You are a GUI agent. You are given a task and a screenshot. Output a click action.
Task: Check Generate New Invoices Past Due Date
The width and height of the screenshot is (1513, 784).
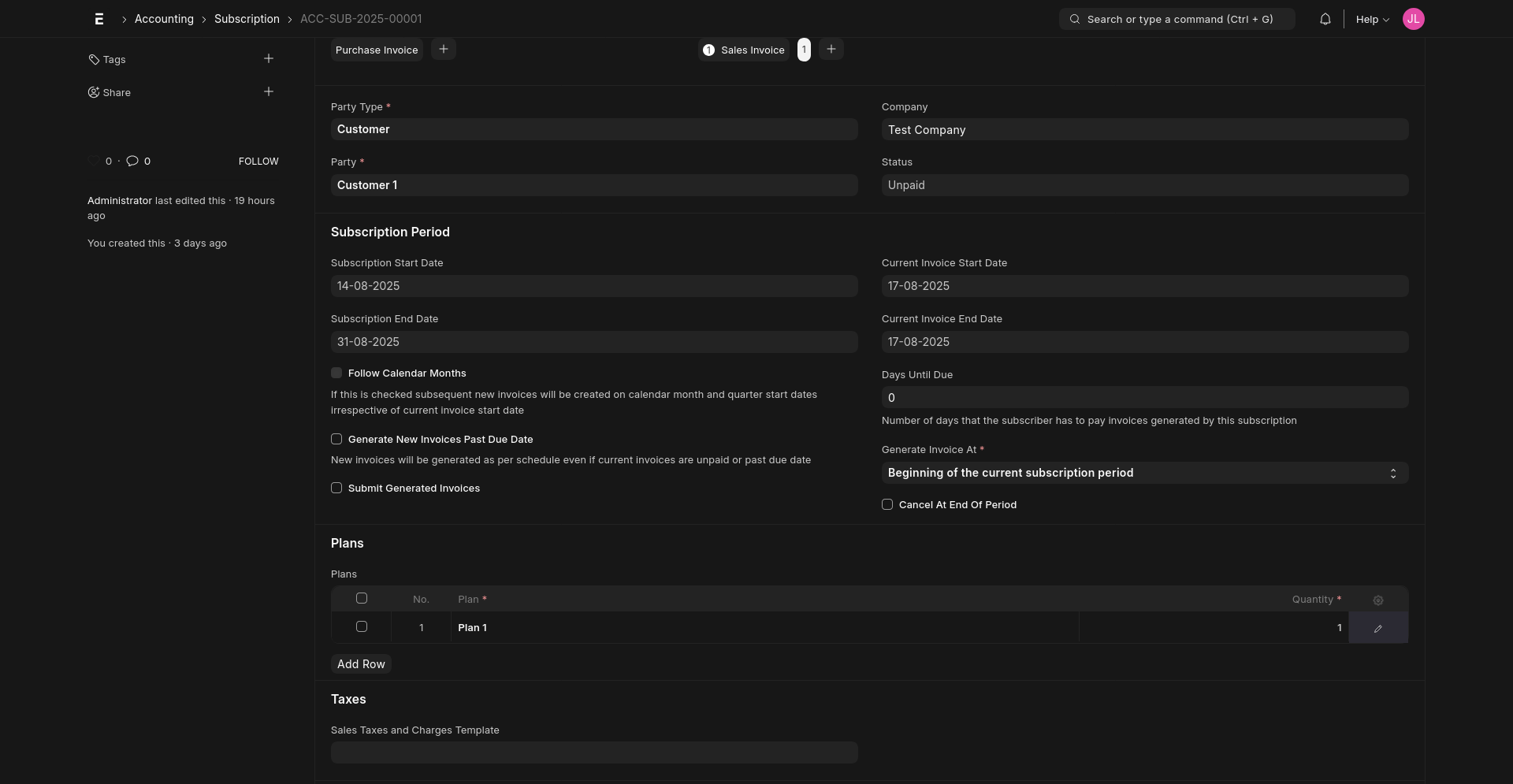(x=336, y=439)
